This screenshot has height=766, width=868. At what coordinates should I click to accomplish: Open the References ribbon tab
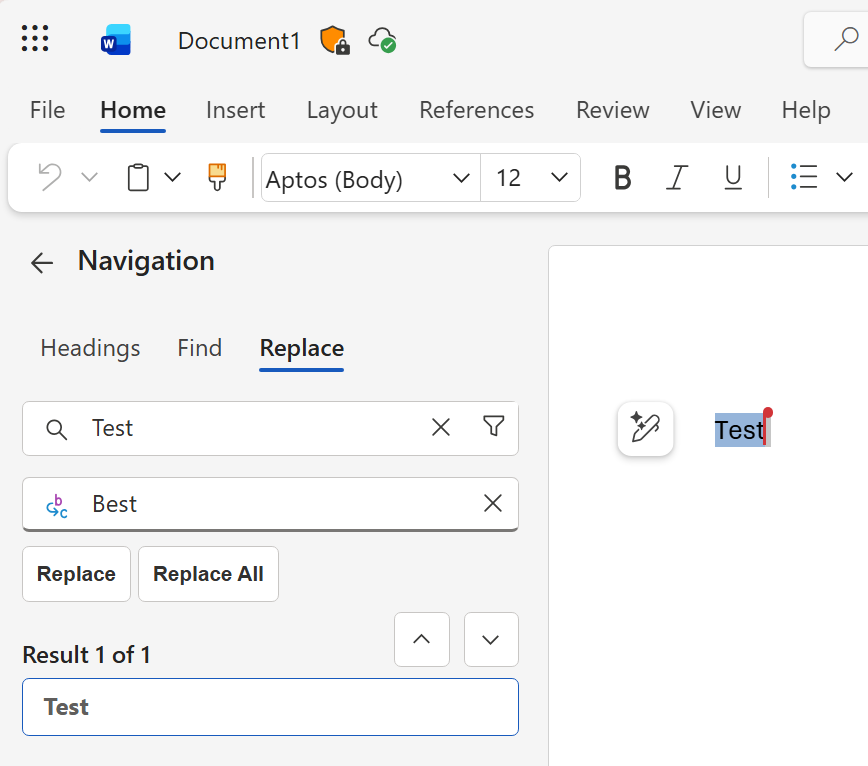pos(477,110)
